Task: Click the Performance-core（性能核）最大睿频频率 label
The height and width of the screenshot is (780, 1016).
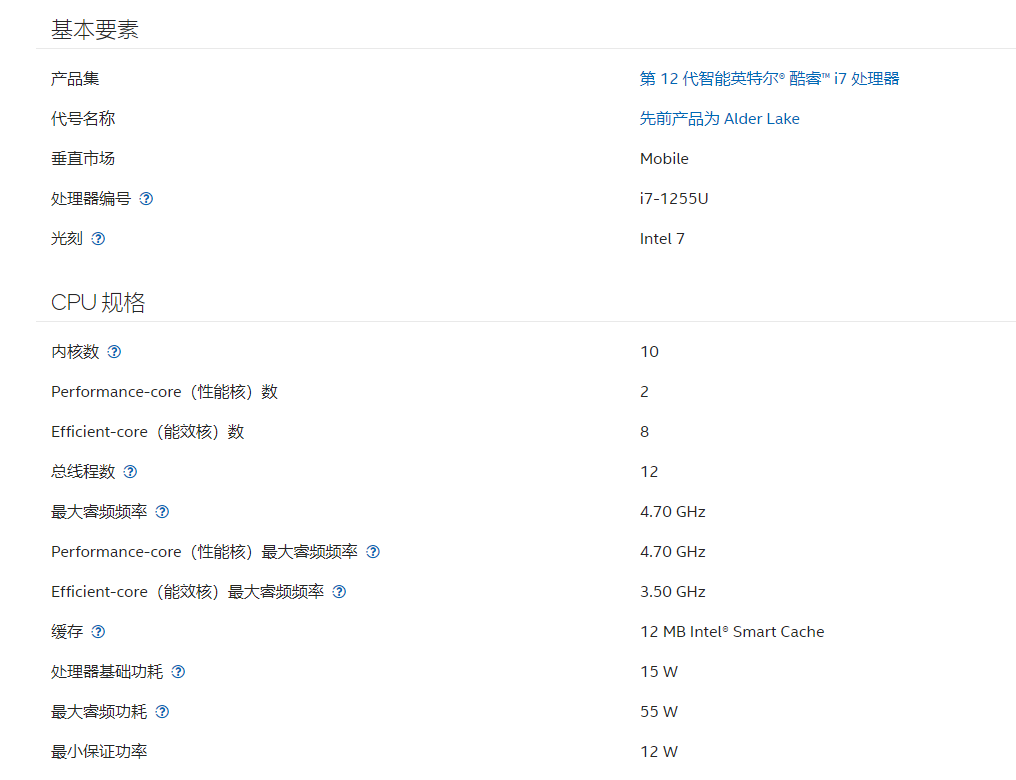Action: pos(204,552)
